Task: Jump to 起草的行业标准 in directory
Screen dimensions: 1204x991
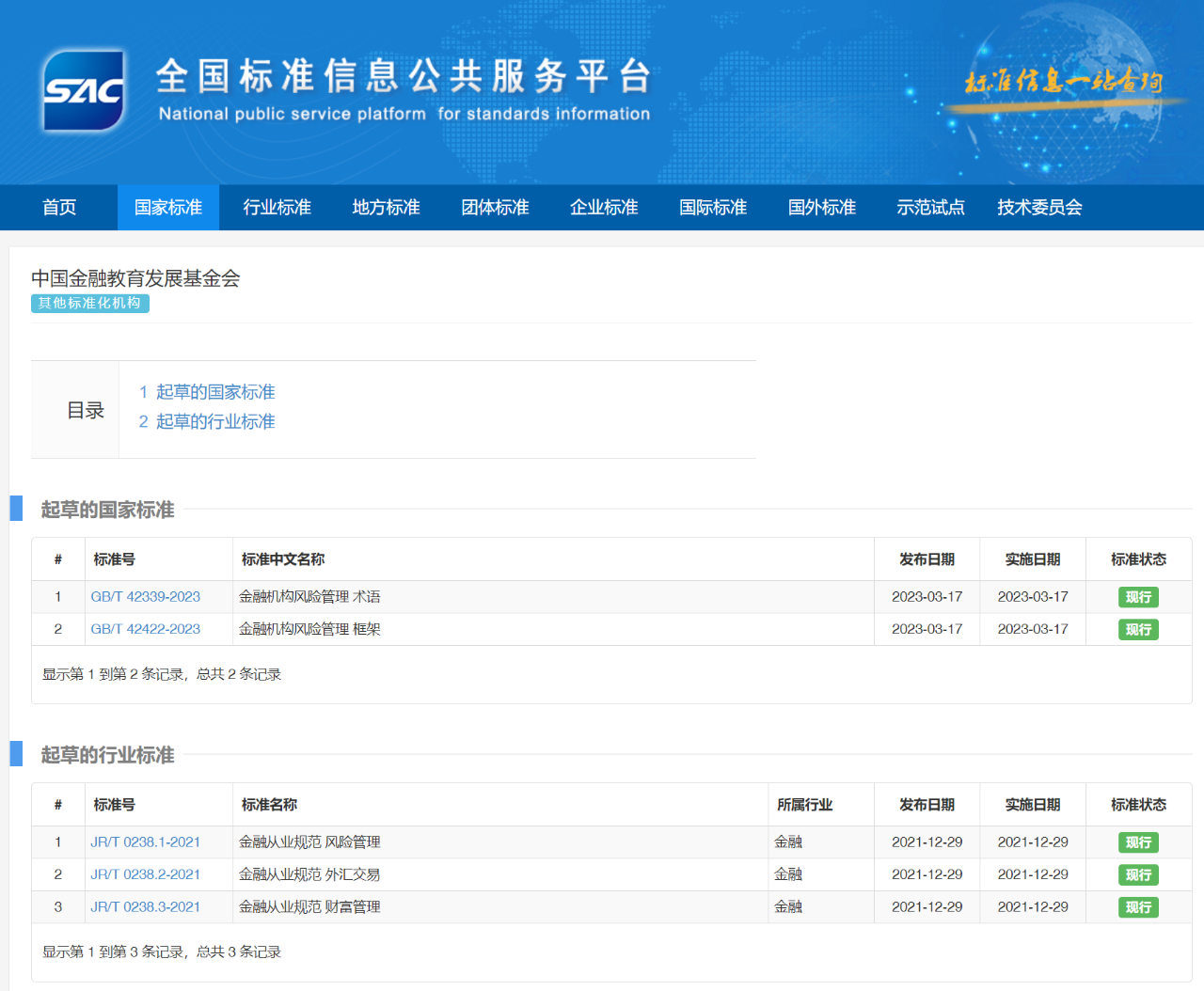Action: [214, 422]
